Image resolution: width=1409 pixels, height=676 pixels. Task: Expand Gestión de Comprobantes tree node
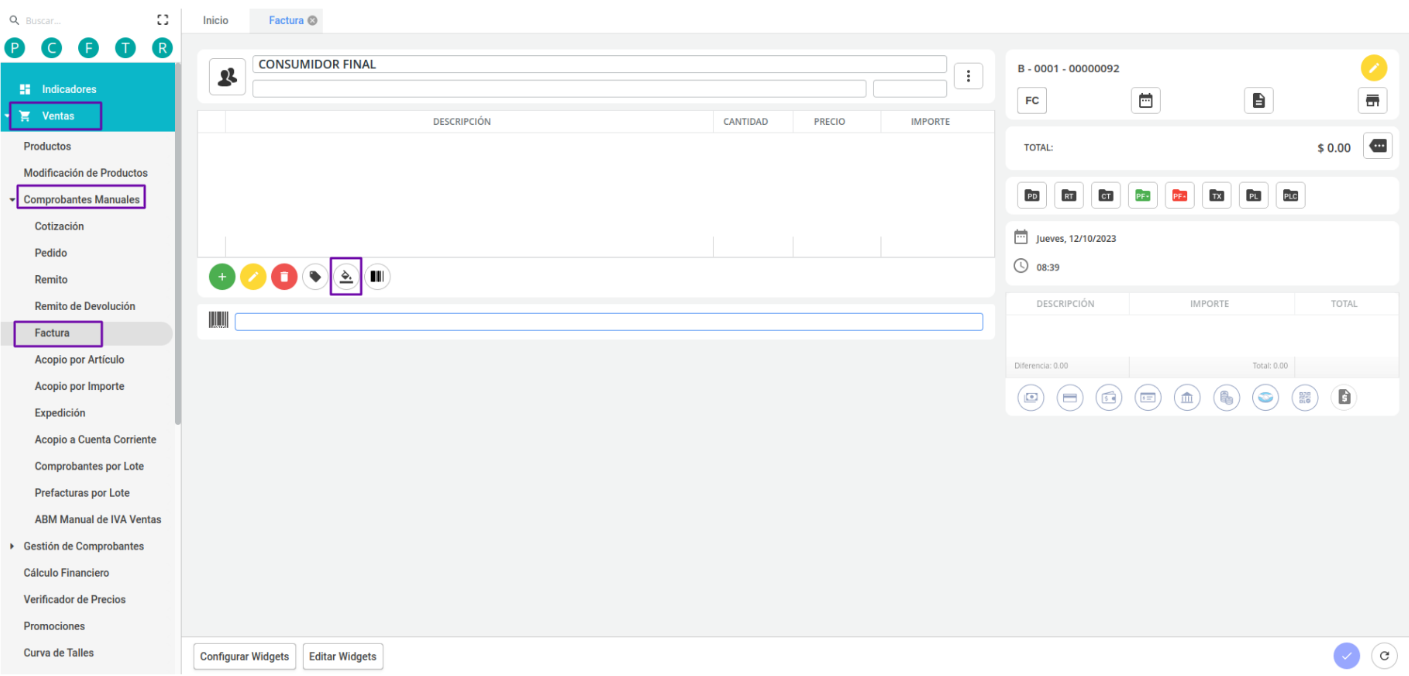12,546
